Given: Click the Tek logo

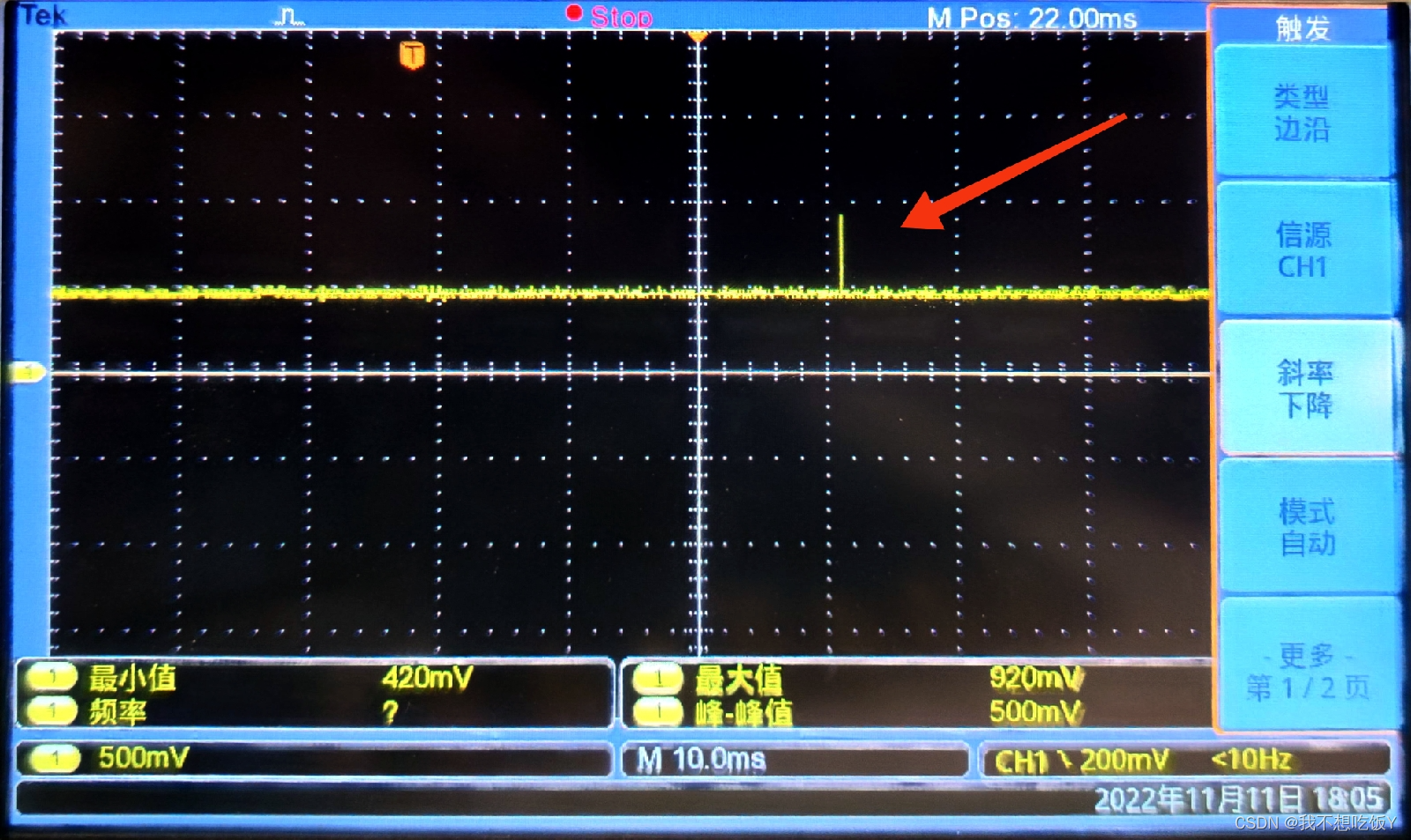Looking at the screenshot, I should click(42, 15).
